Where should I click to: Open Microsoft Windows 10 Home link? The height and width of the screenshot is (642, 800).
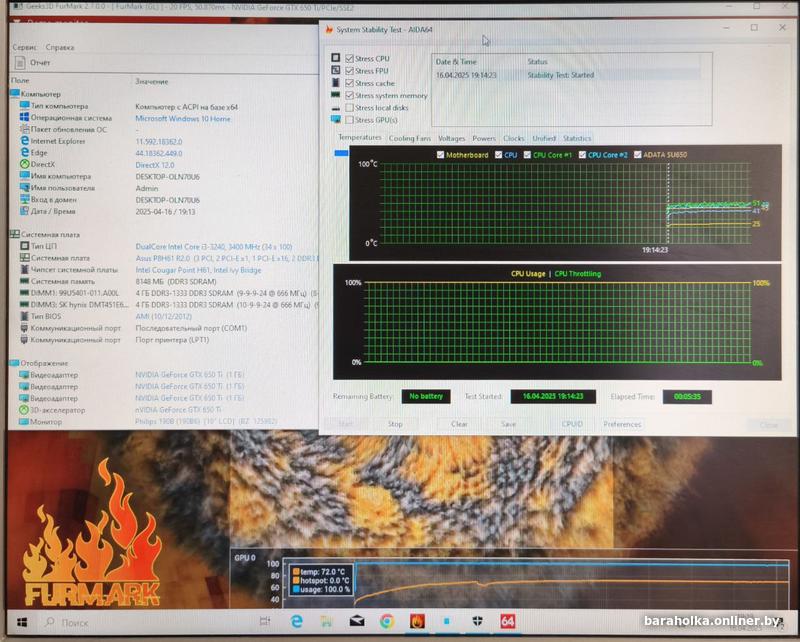pos(183,118)
